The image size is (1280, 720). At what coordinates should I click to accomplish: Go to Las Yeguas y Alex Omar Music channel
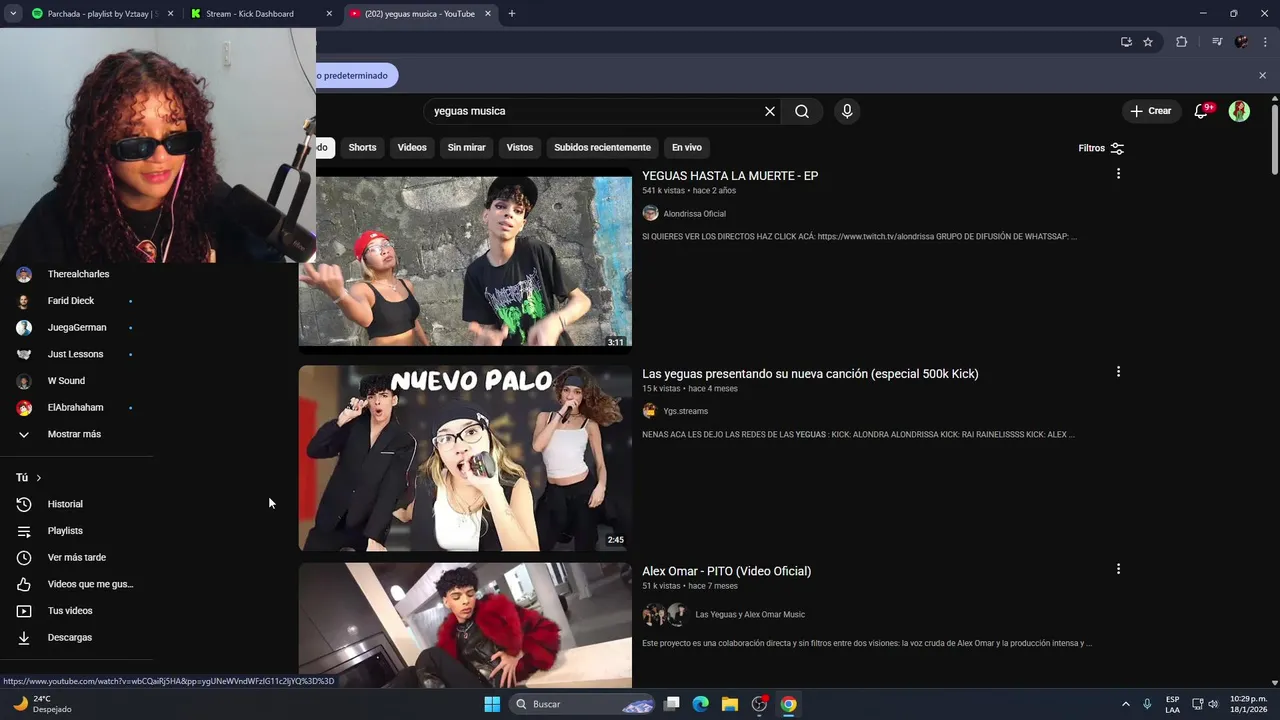coord(750,615)
